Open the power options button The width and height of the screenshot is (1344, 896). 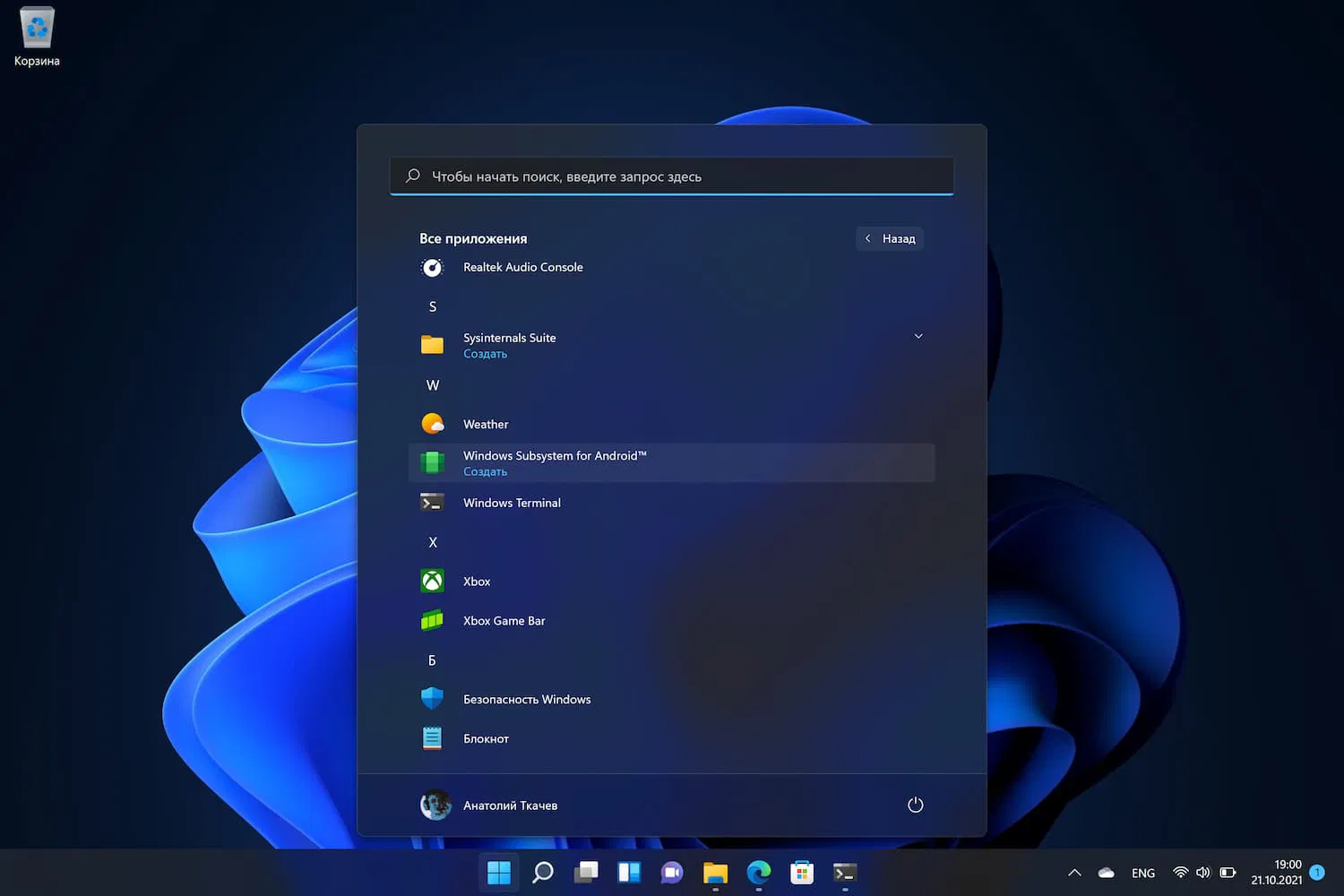tap(915, 805)
